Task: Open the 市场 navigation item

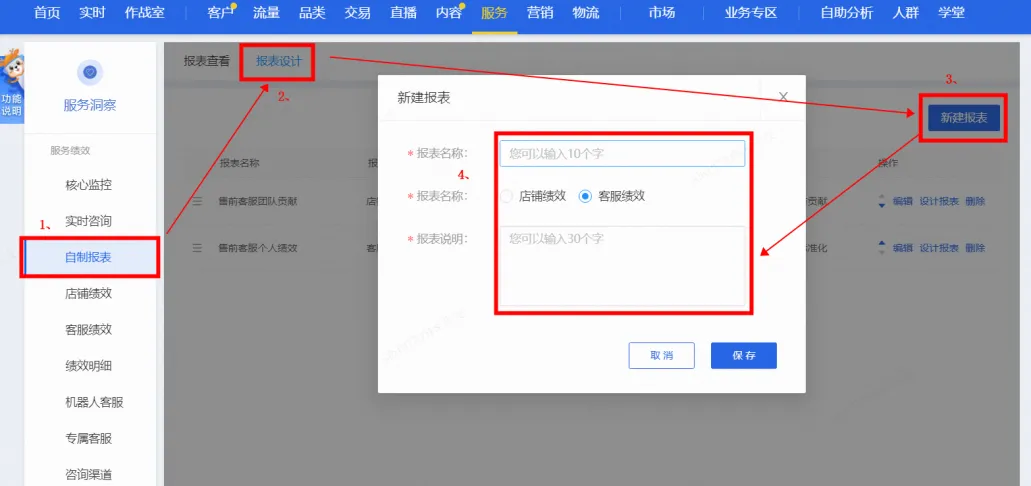Action: point(661,12)
